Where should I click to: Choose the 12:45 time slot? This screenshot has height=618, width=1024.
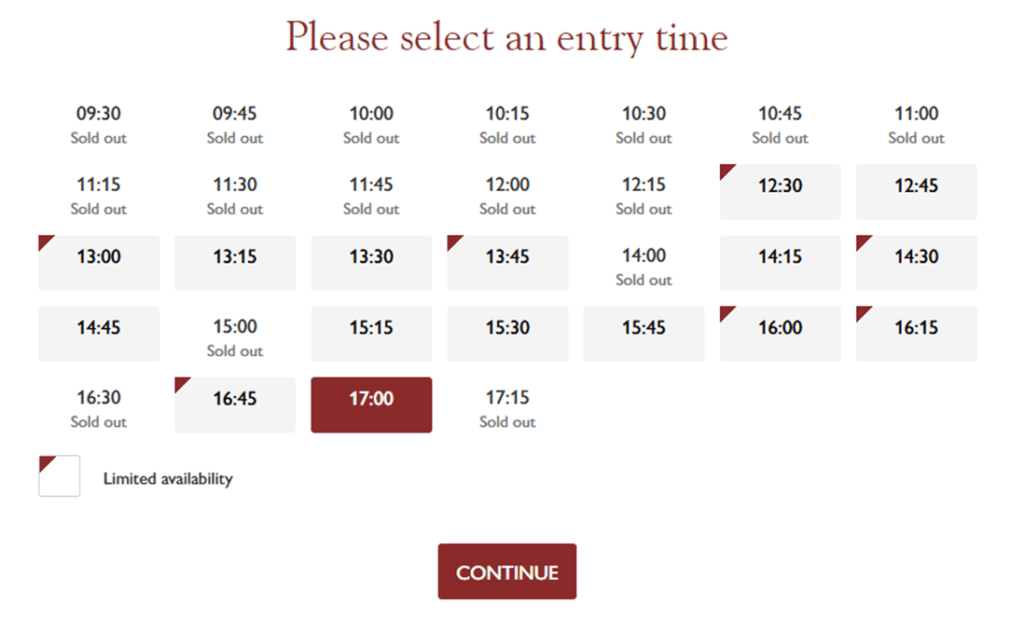(x=916, y=192)
